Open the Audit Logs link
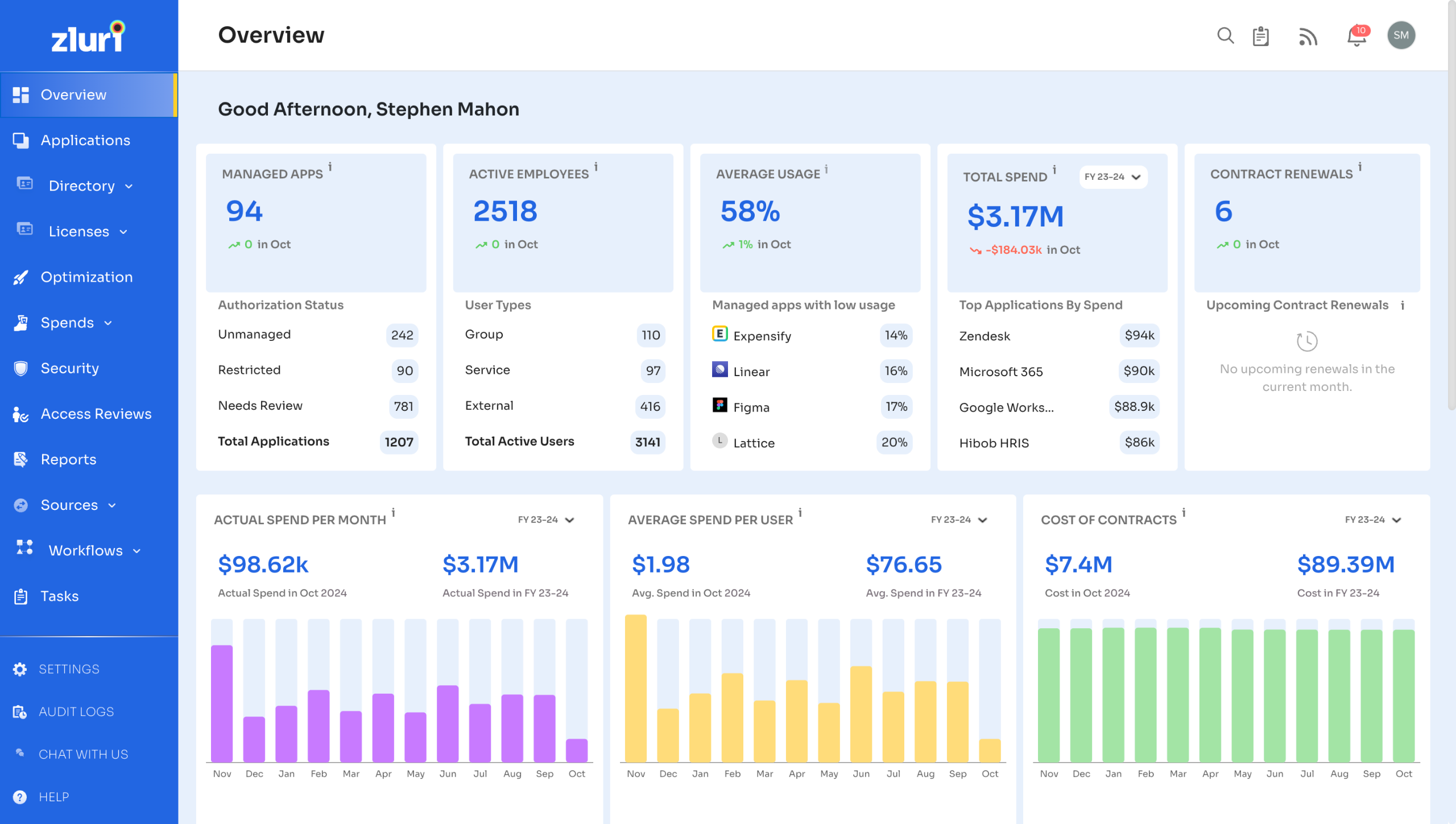The image size is (1456, 824). point(76,711)
